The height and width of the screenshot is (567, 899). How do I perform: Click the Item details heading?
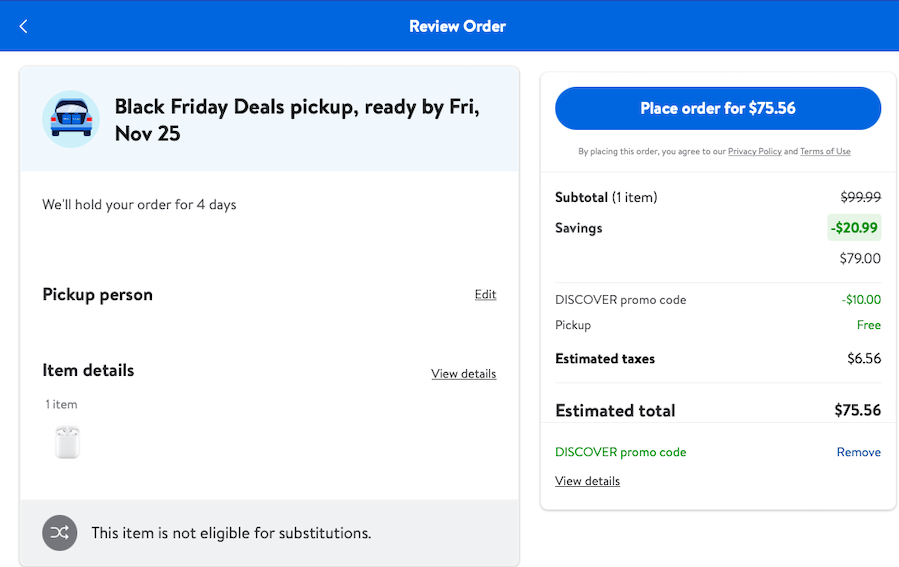[x=88, y=370]
